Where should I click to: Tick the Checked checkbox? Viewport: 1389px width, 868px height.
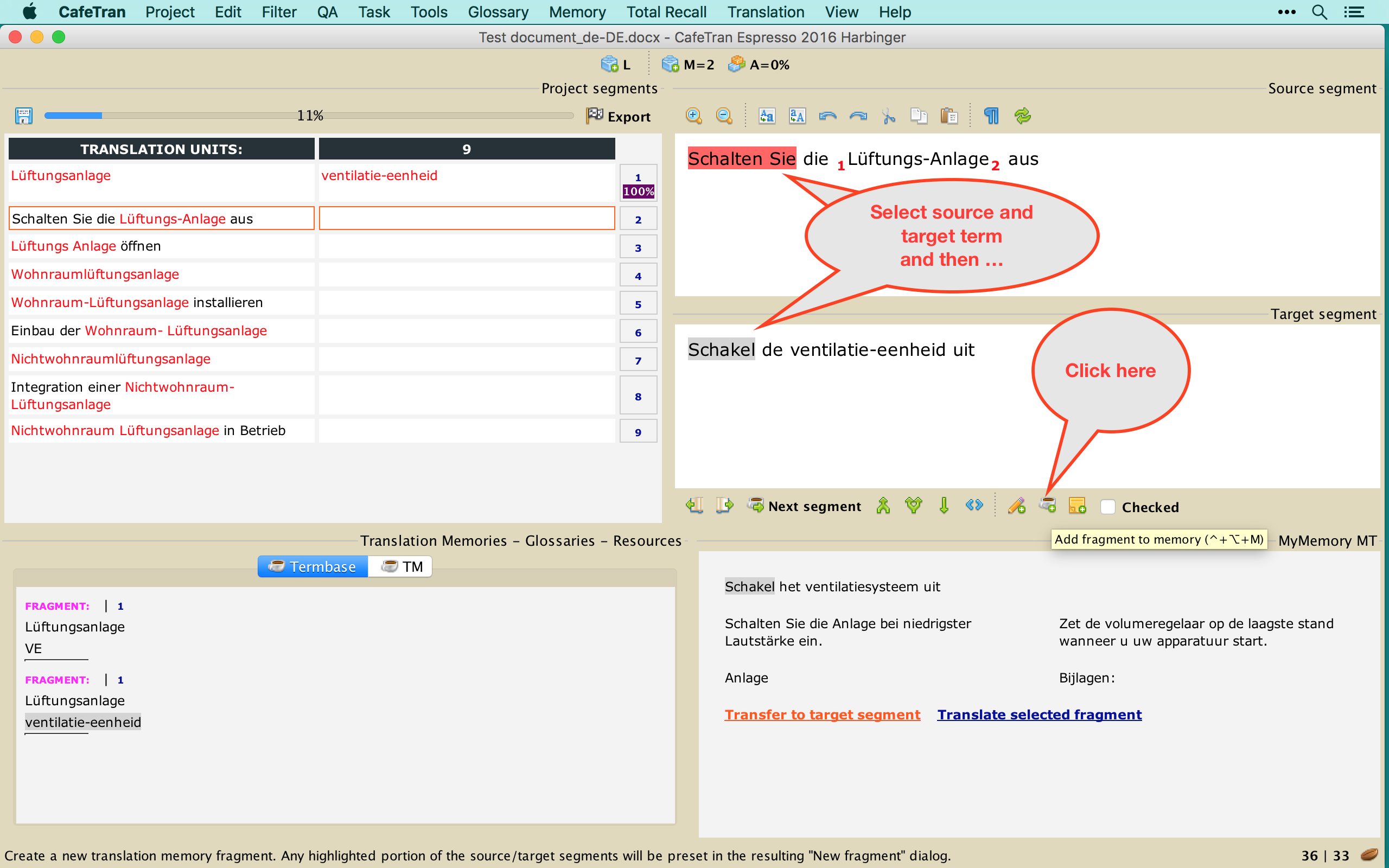(1108, 507)
